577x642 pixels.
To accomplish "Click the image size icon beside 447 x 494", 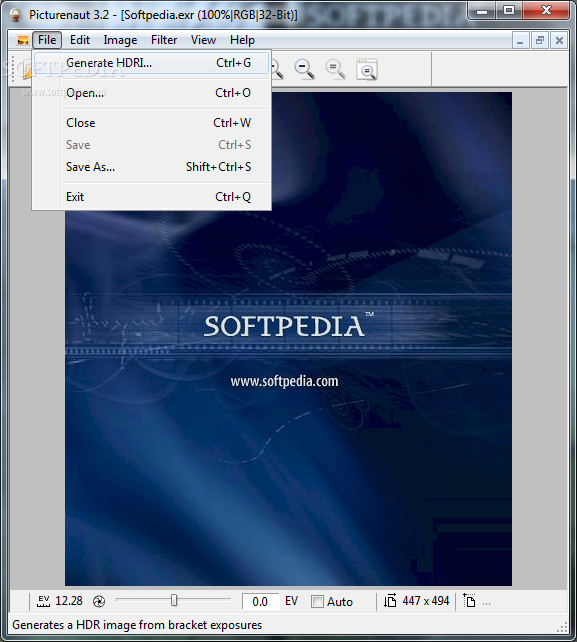I will coord(390,601).
